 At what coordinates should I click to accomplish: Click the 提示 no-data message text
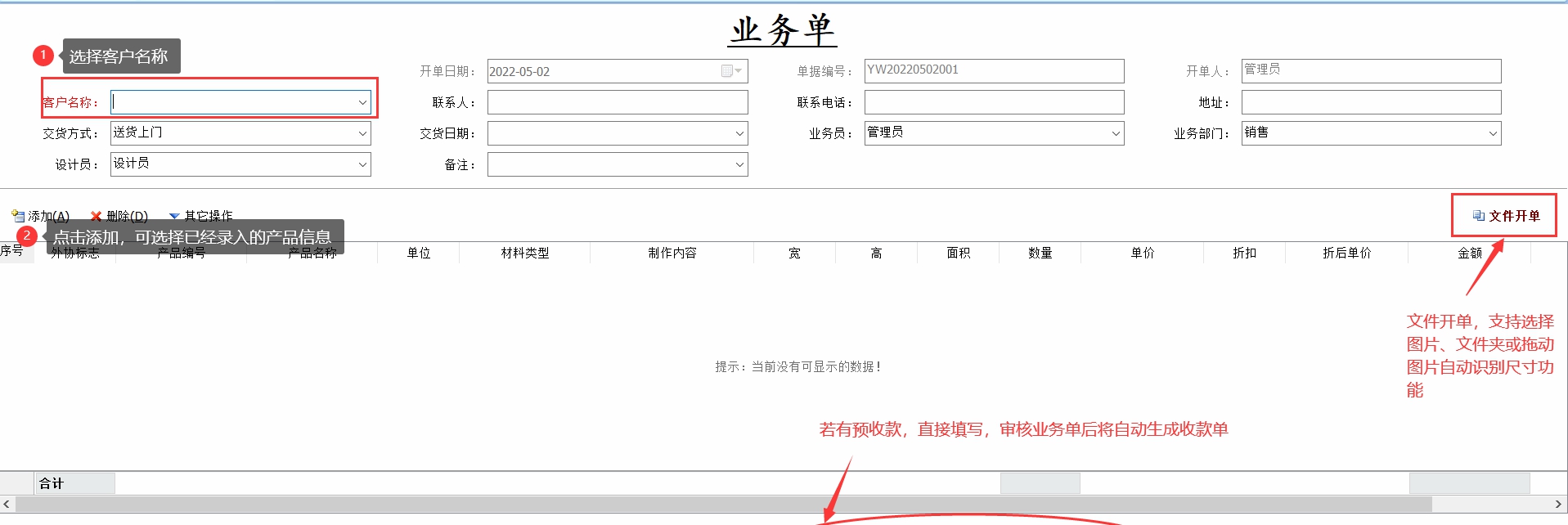tap(798, 366)
